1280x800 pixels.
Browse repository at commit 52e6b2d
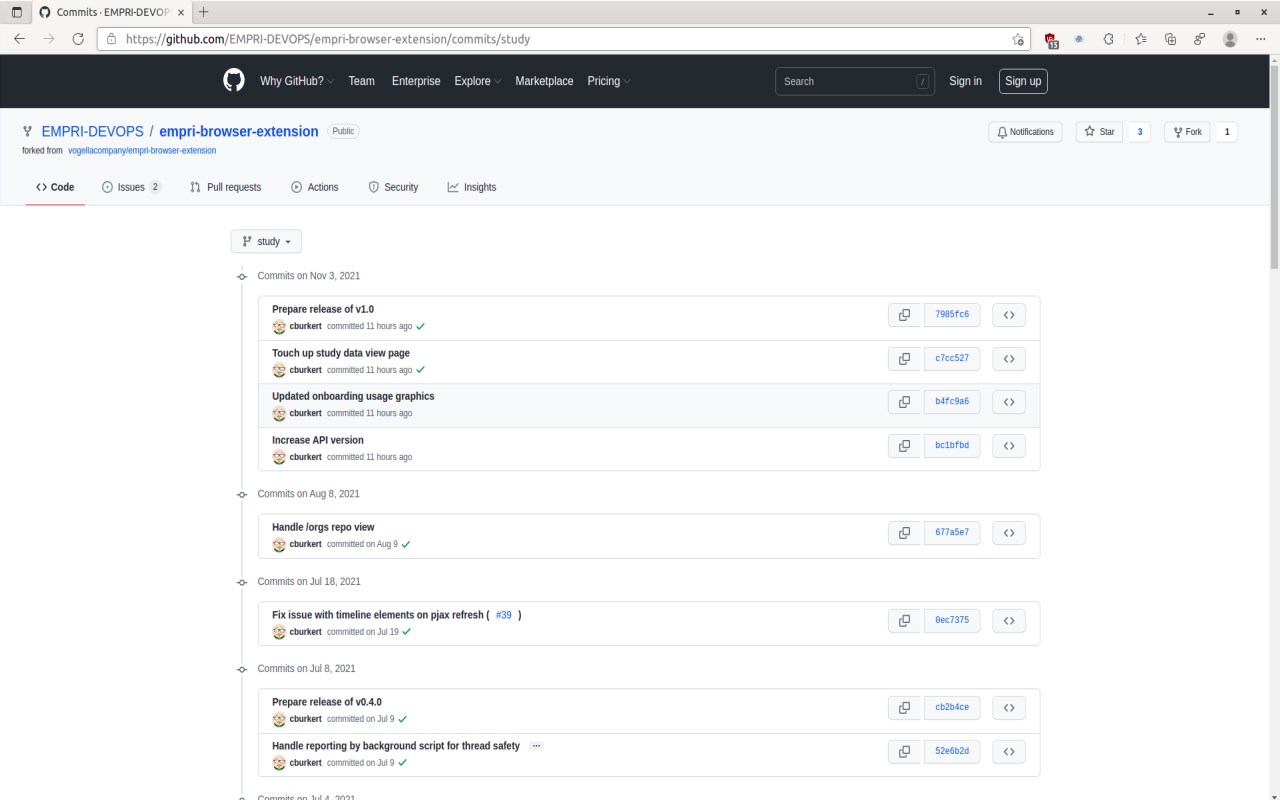pyautogui.click(x=1009, y=751)
